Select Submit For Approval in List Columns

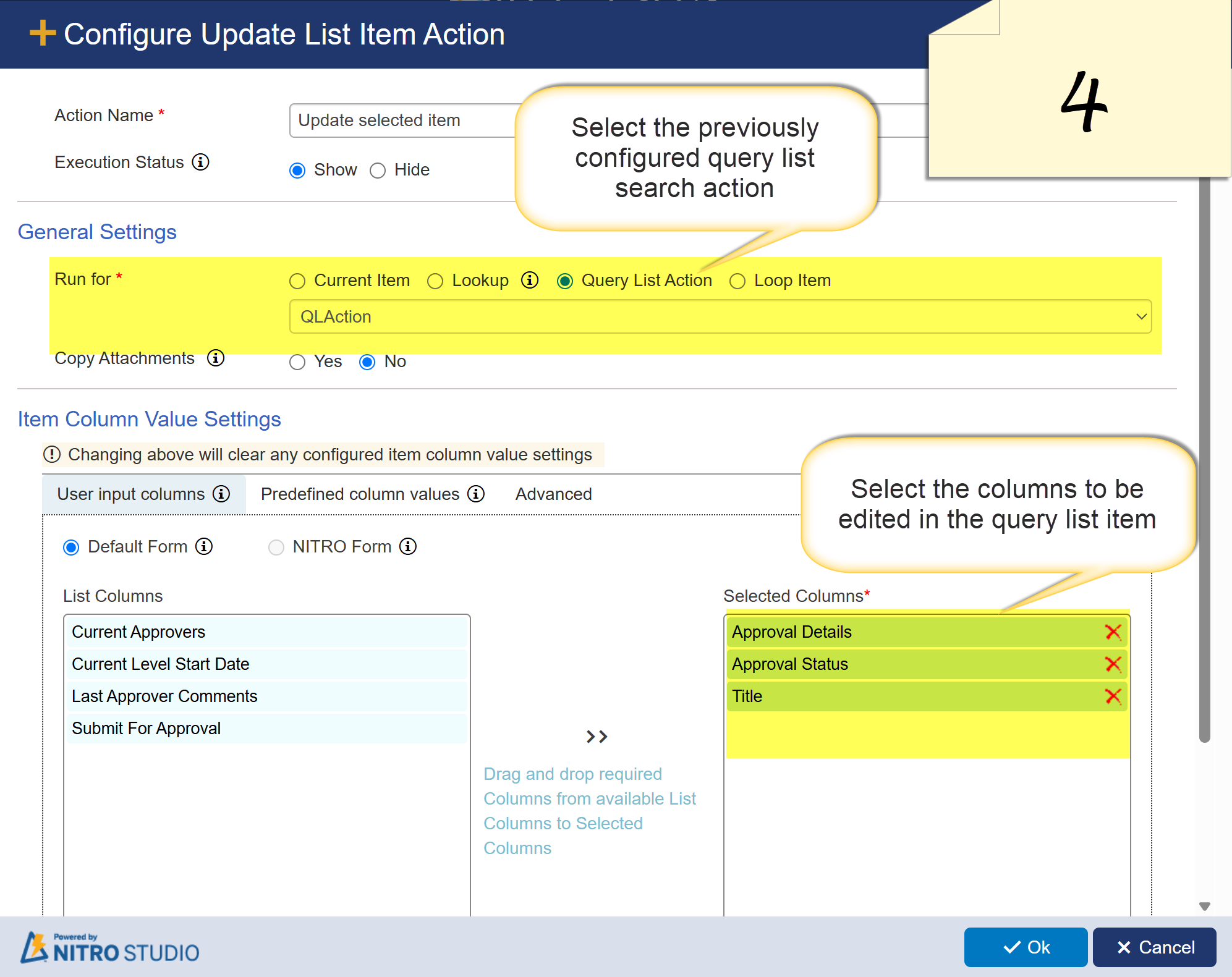[146, 728]
